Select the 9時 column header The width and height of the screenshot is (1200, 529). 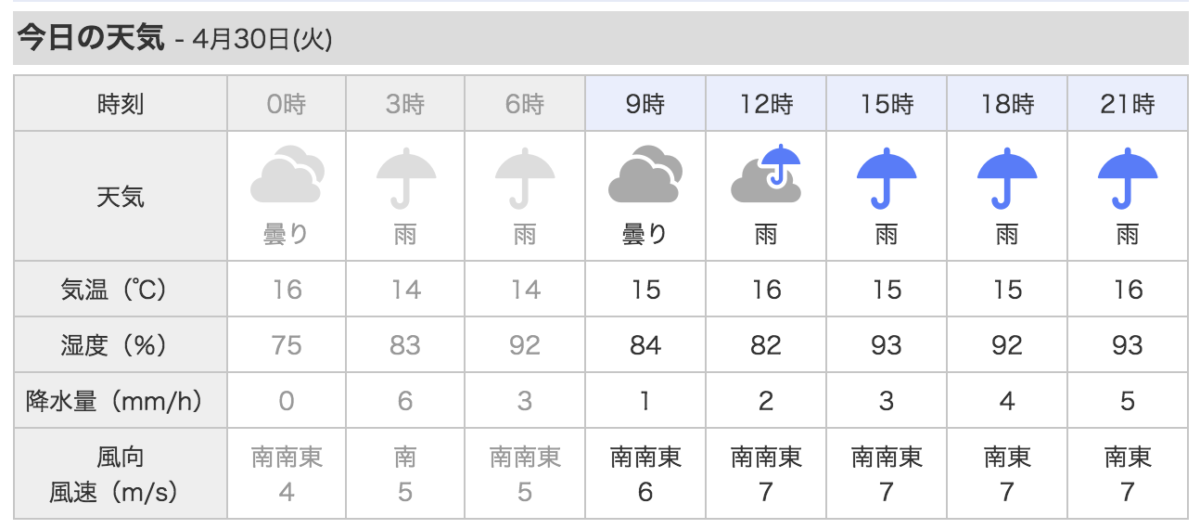point(646,103)
